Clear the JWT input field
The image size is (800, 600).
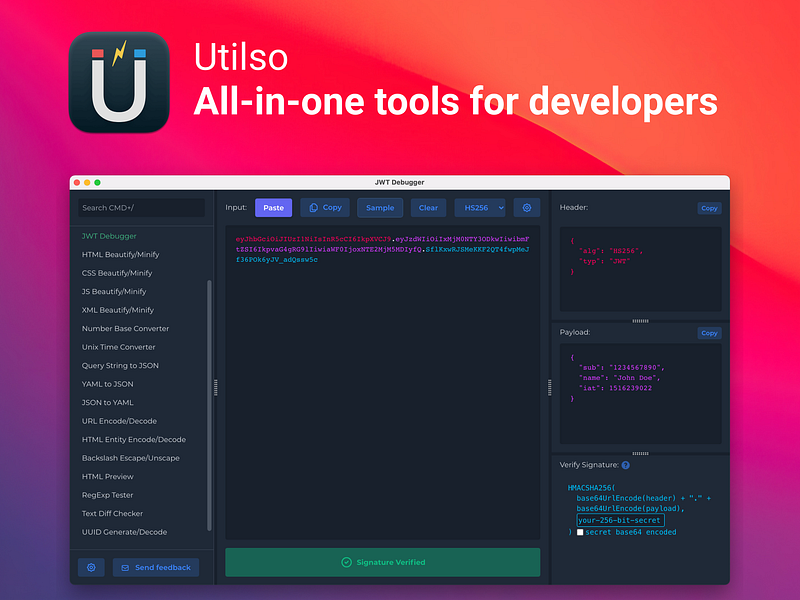428,207
